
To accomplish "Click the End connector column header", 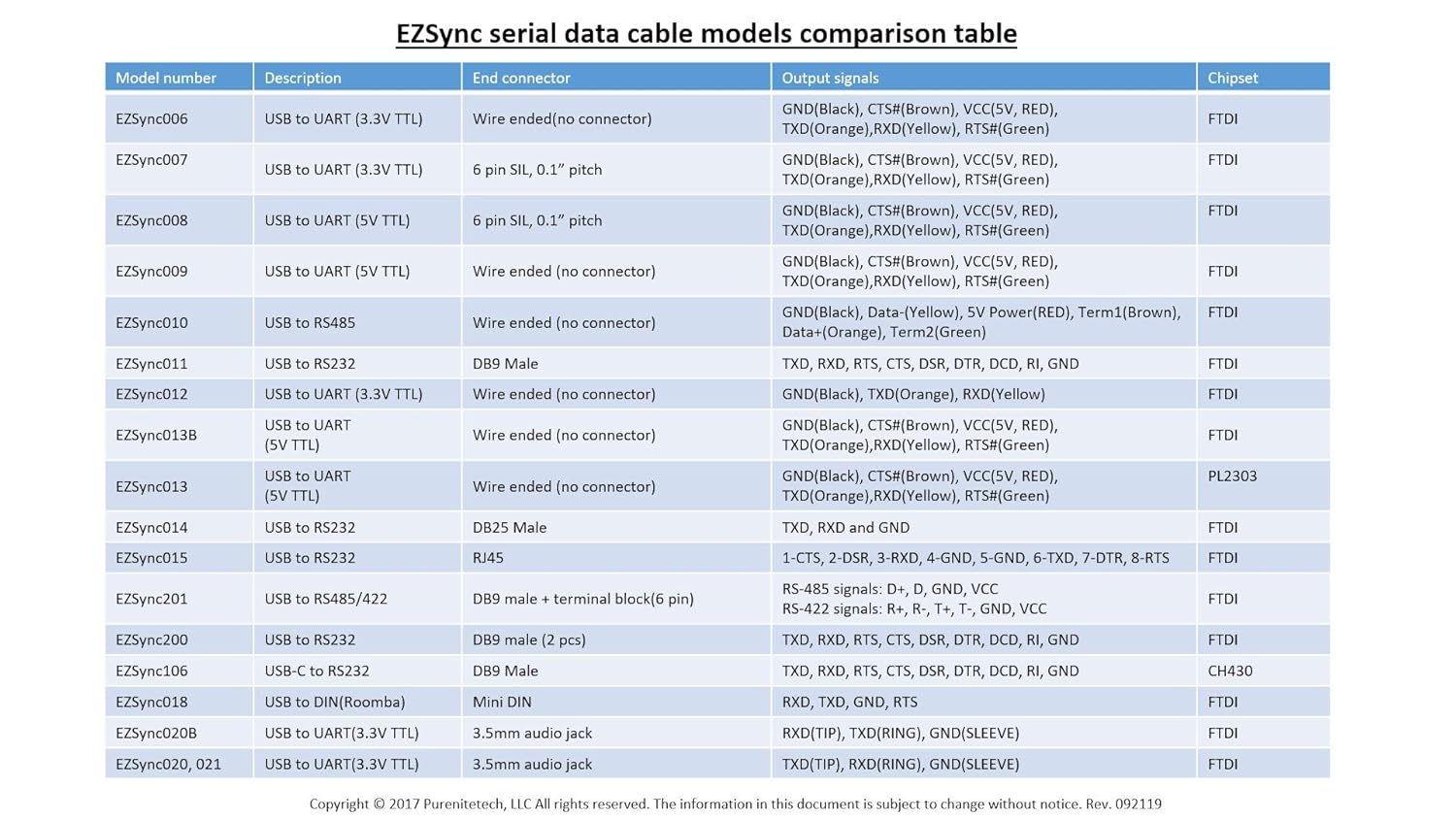I will pyautogui.click(x=521, y=78).
